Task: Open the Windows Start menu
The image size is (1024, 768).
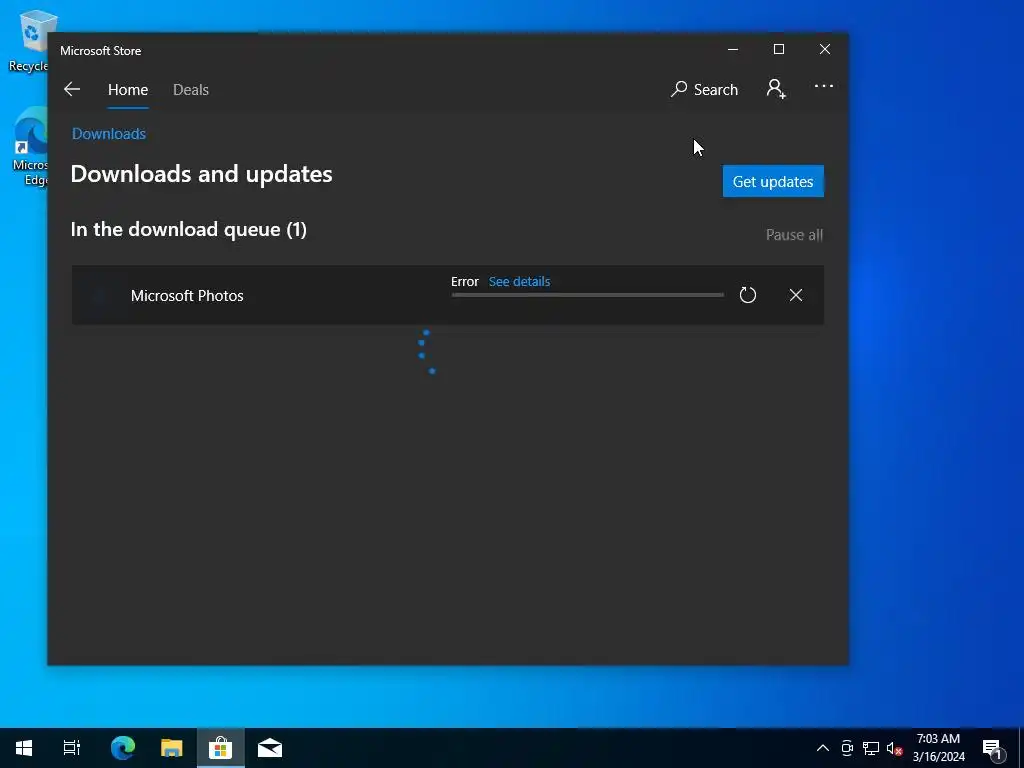Action: pos(24,748)
